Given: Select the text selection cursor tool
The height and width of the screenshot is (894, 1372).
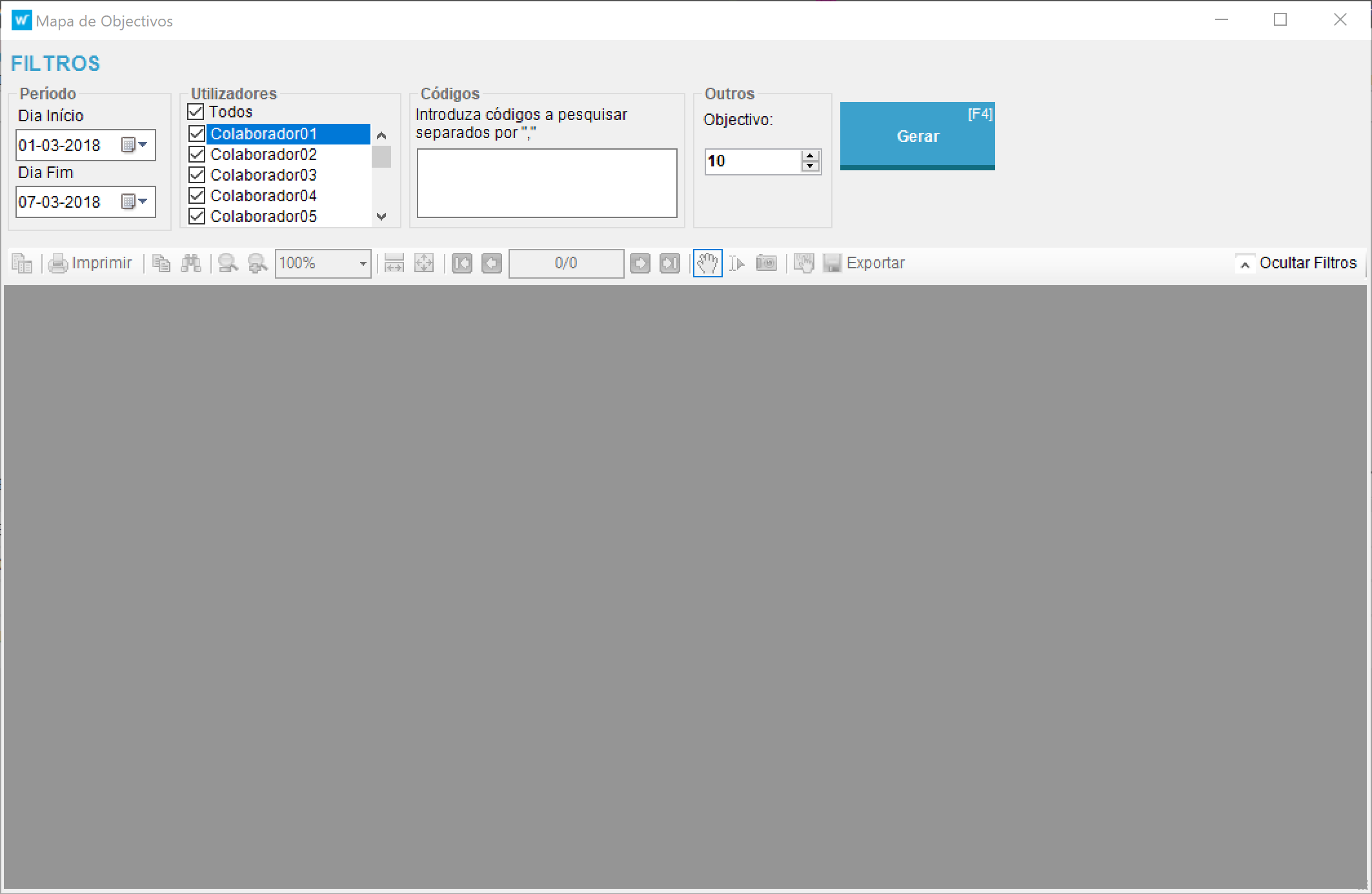Looking at the screenshot, I should pos(736,263).
